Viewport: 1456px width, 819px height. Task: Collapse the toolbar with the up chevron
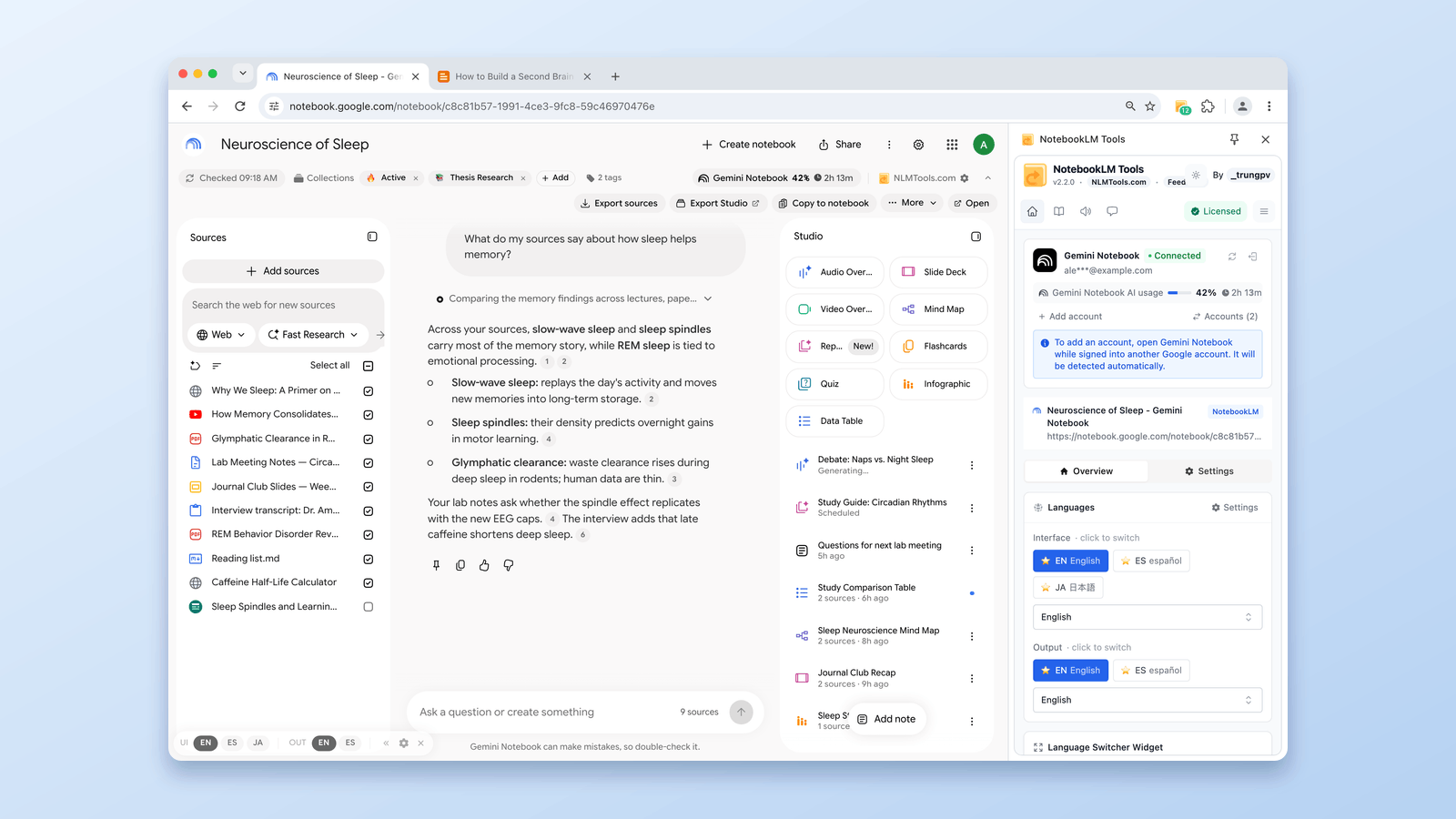point(988,178)
